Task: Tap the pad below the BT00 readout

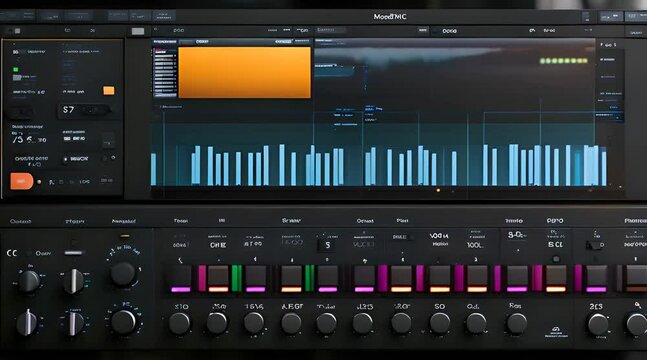Action: pyautogui.click(x=256, y=279)
